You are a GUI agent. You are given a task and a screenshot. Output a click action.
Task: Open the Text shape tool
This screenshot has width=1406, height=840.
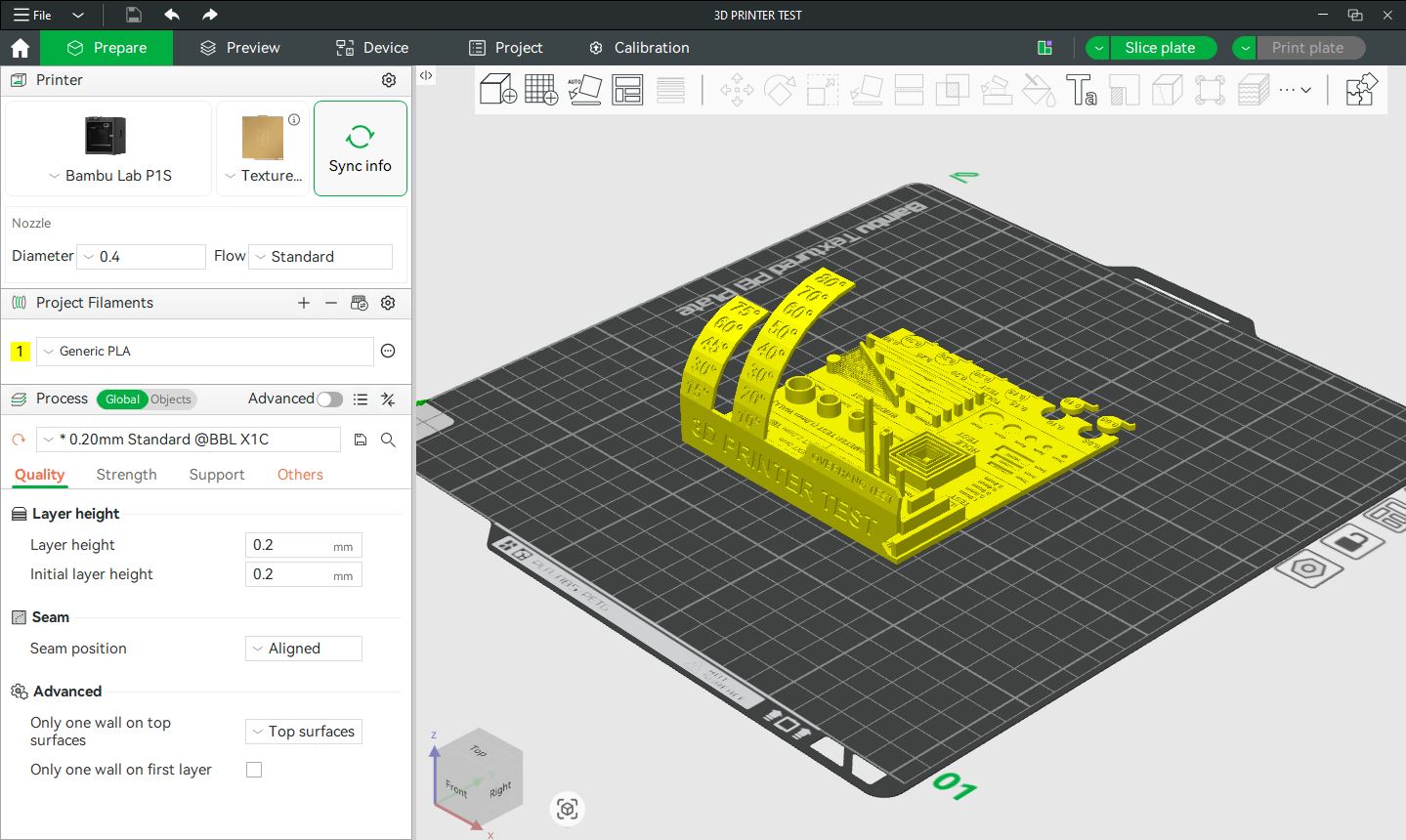(1081, 90)
